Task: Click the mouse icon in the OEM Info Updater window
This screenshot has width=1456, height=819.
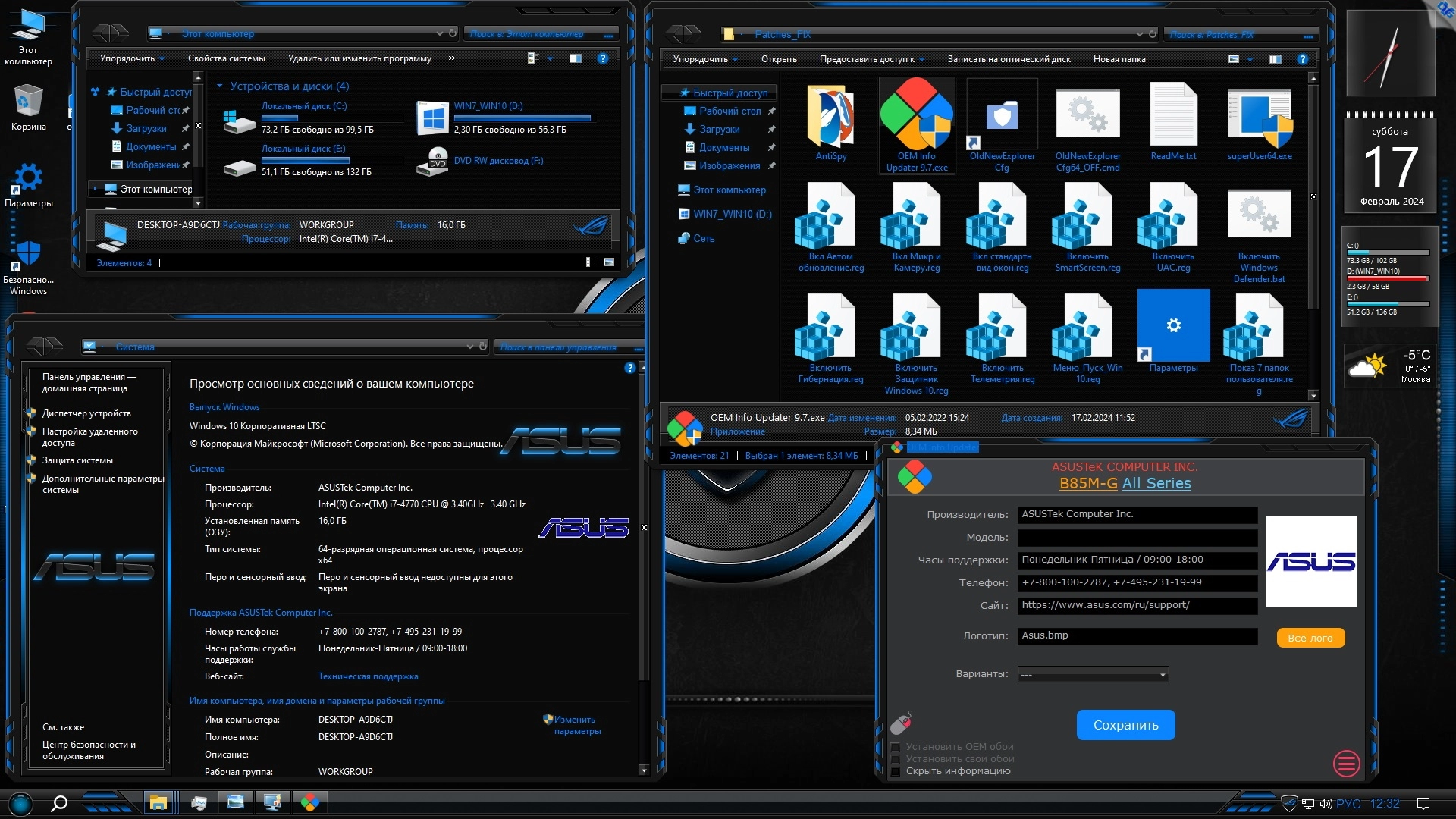Action: (901, 723)
